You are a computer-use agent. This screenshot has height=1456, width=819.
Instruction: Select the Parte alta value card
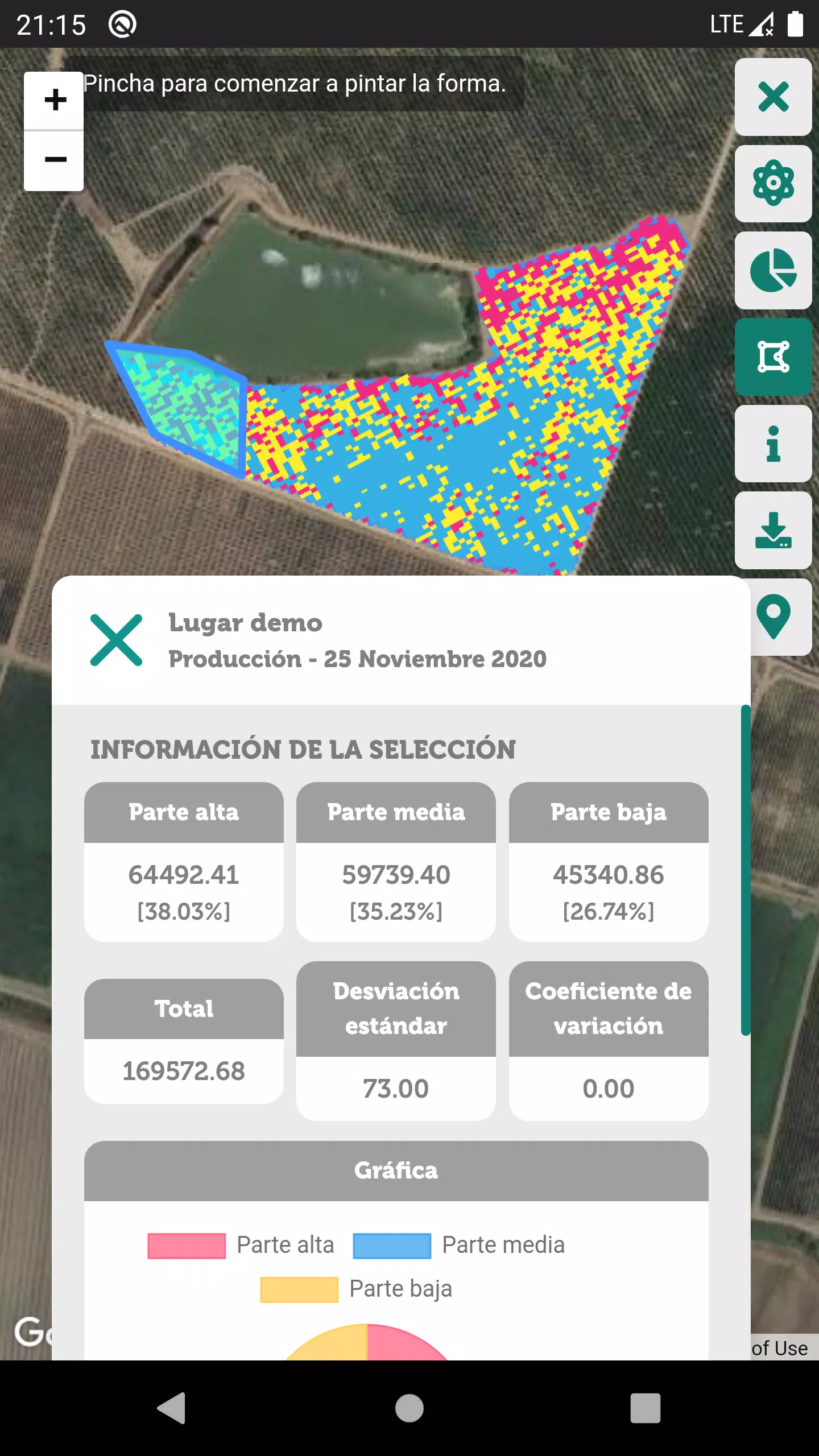pos(184,862)
